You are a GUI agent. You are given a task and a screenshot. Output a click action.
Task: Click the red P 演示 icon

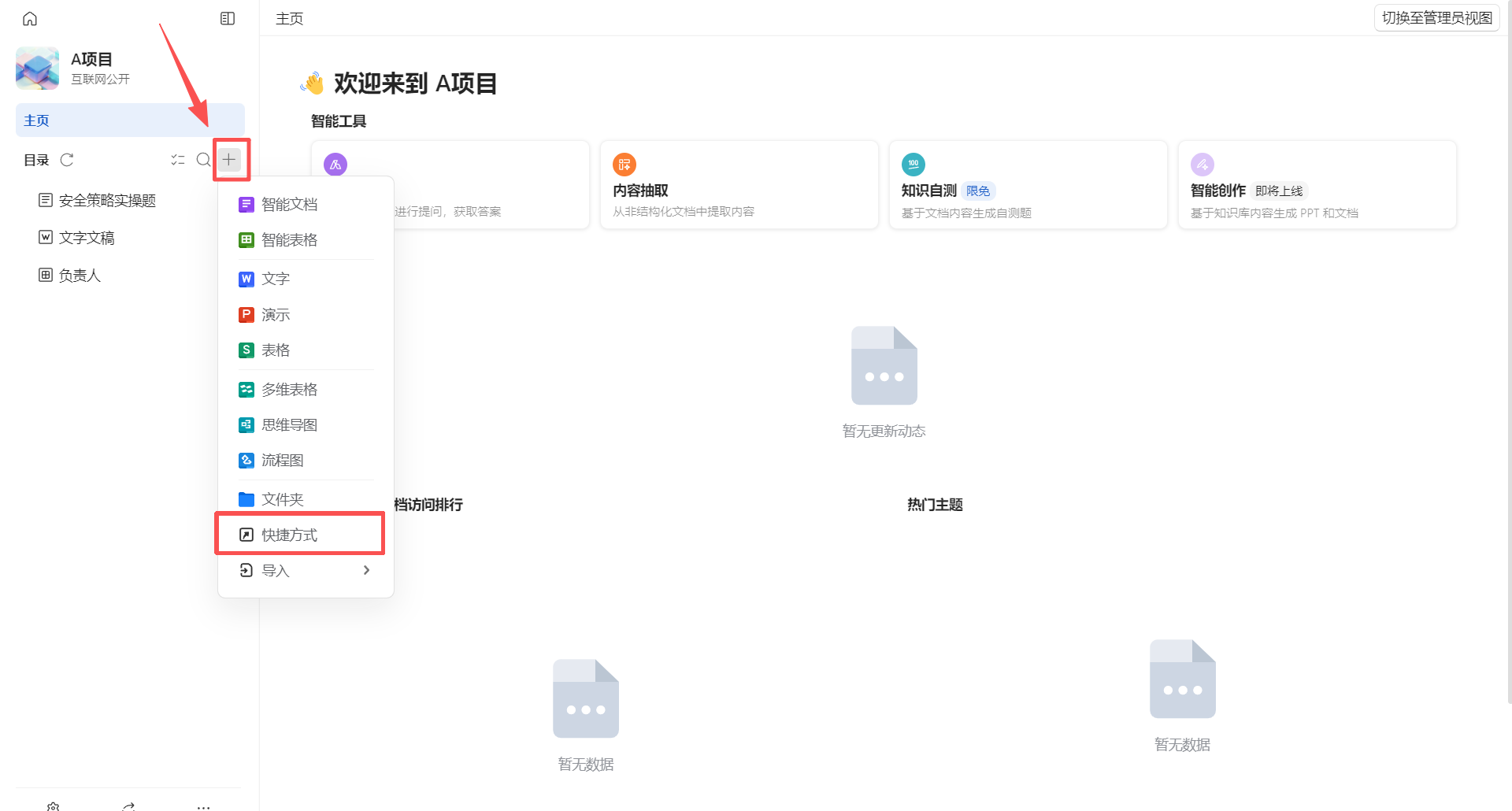point(246,314)
